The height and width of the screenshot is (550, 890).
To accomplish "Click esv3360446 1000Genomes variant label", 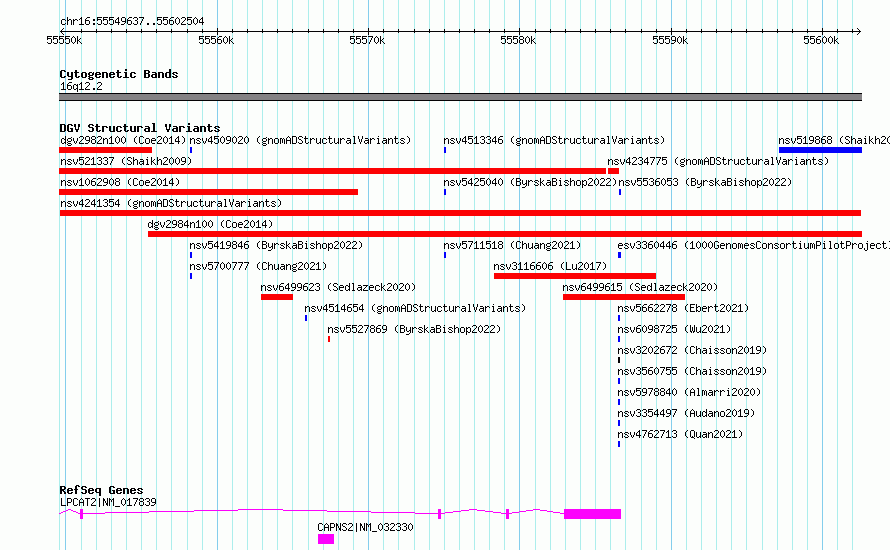I will point(753,245).
